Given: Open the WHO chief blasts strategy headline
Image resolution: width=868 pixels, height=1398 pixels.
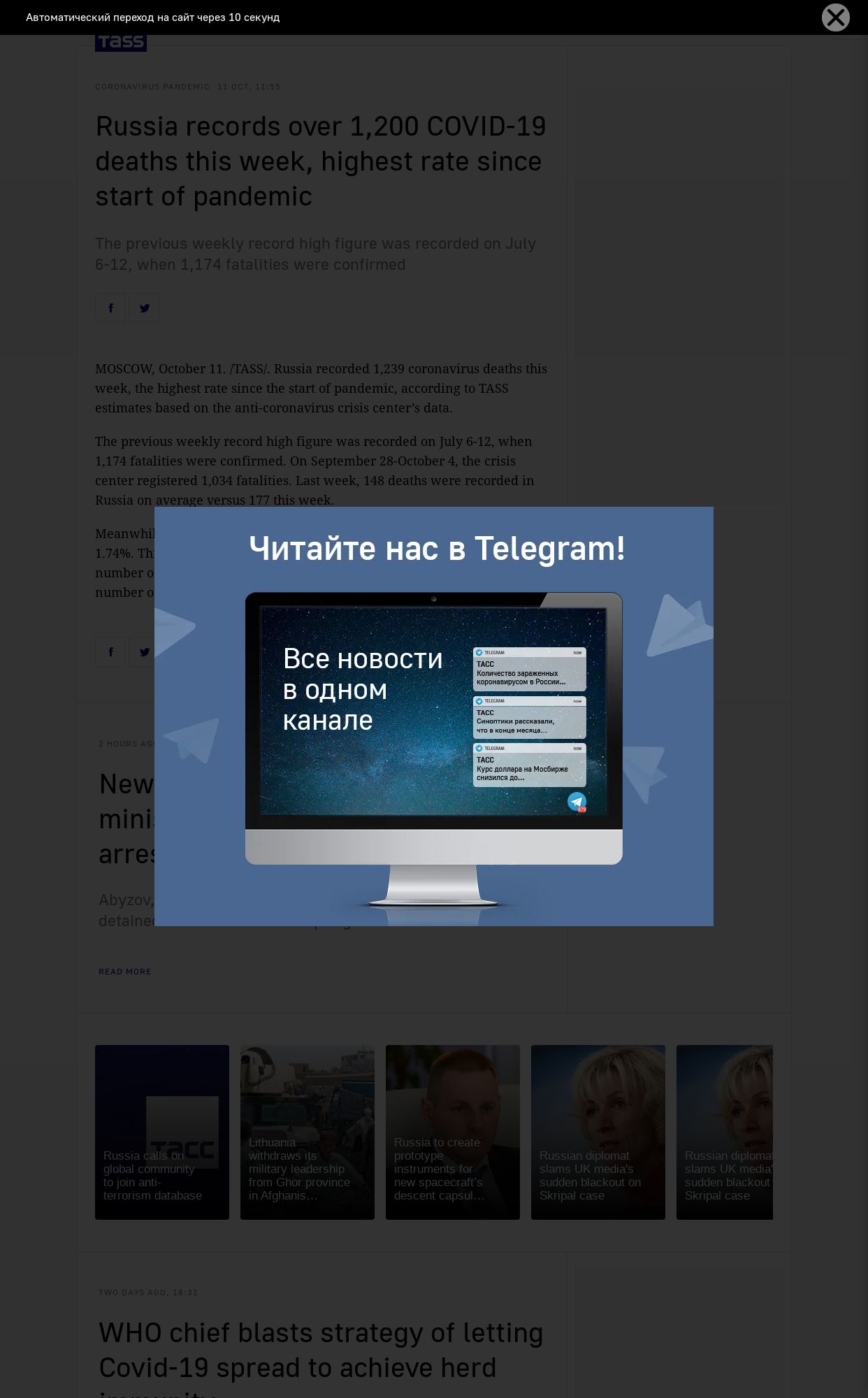Looking at the screenshot, I should click(321, 1360).
